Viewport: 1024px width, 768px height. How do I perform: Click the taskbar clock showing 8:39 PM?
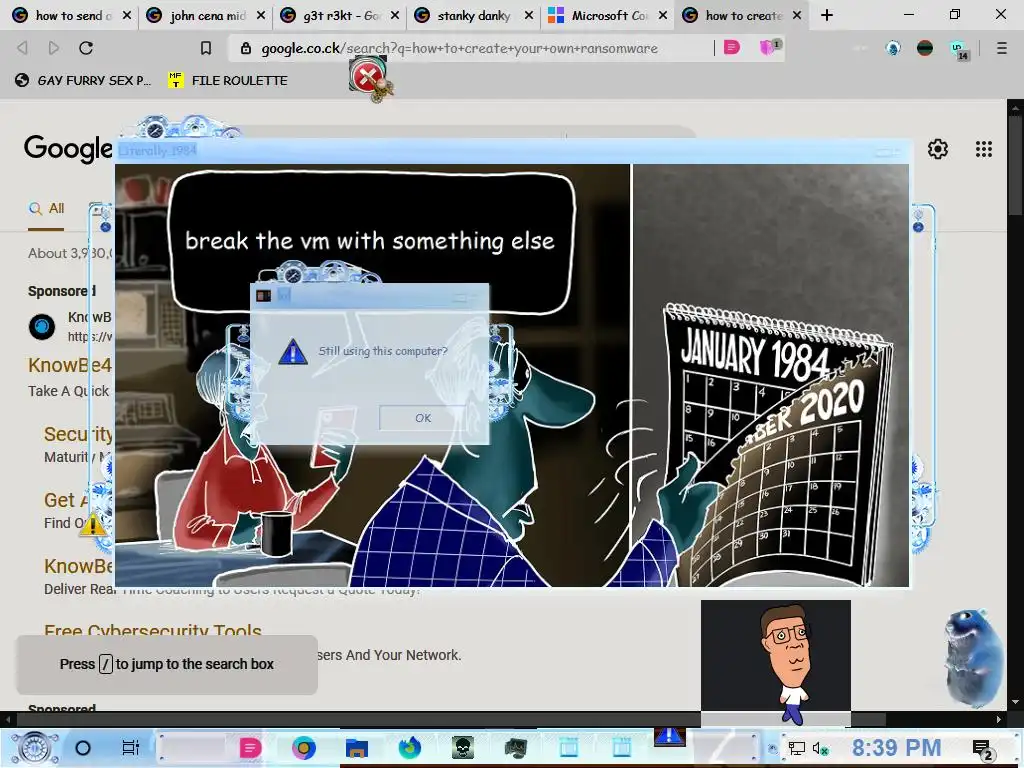click(896, 748)
